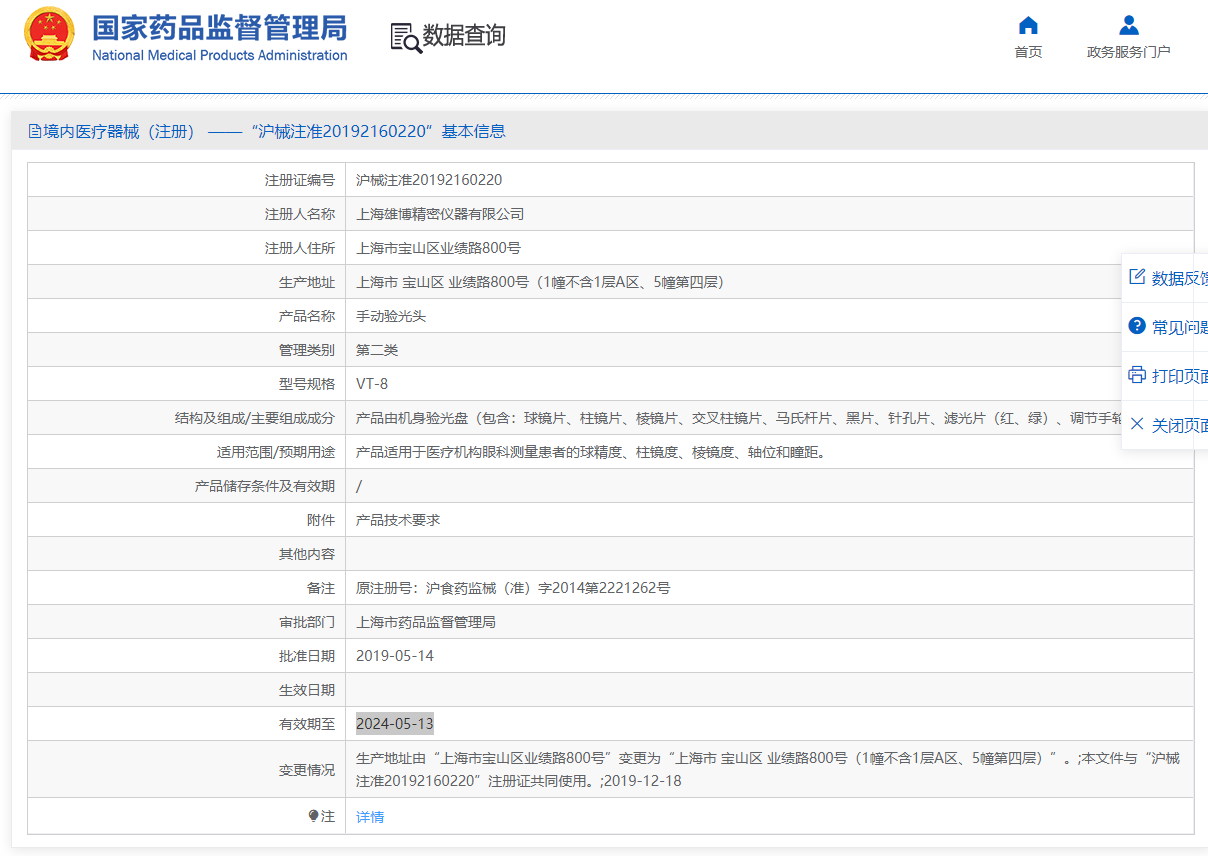Click the 注册人名称 row label
Image resolution: width=1208 pixels, height=856 pixels.
click(x=300, y=214)
